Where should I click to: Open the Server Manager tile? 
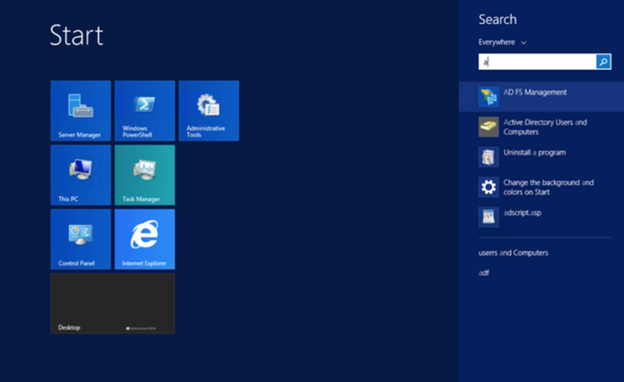81,111
